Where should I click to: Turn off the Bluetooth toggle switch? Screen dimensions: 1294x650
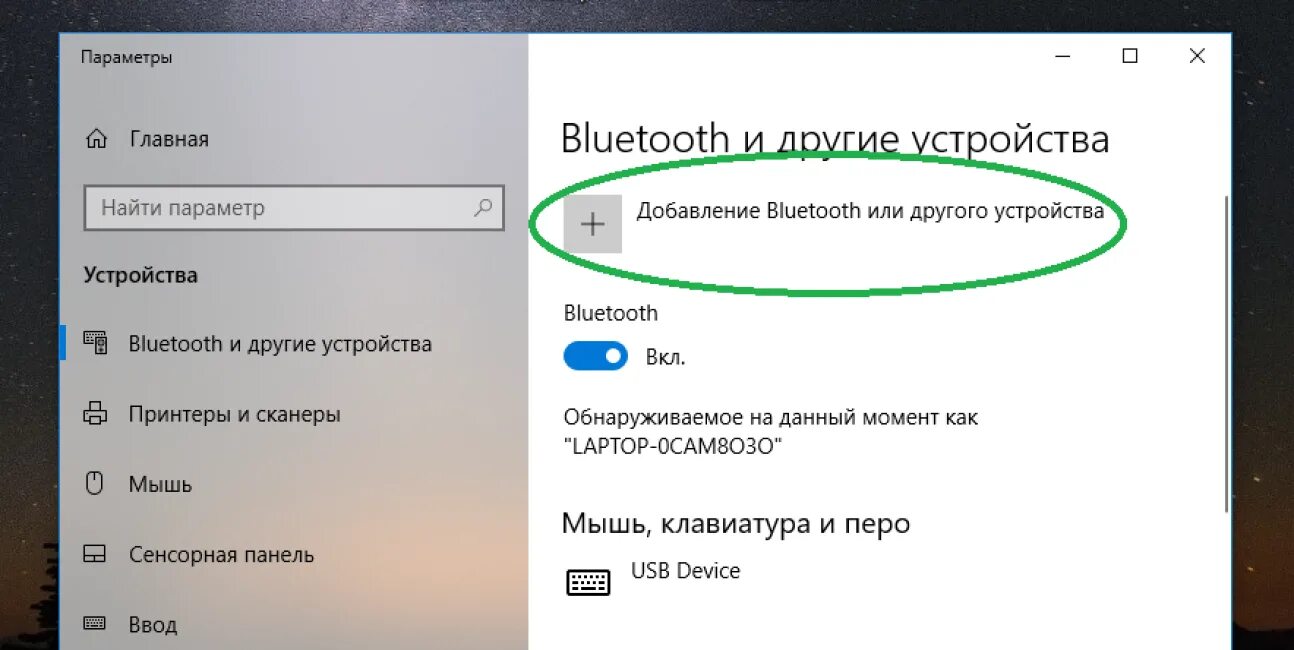tap(596, 355)
